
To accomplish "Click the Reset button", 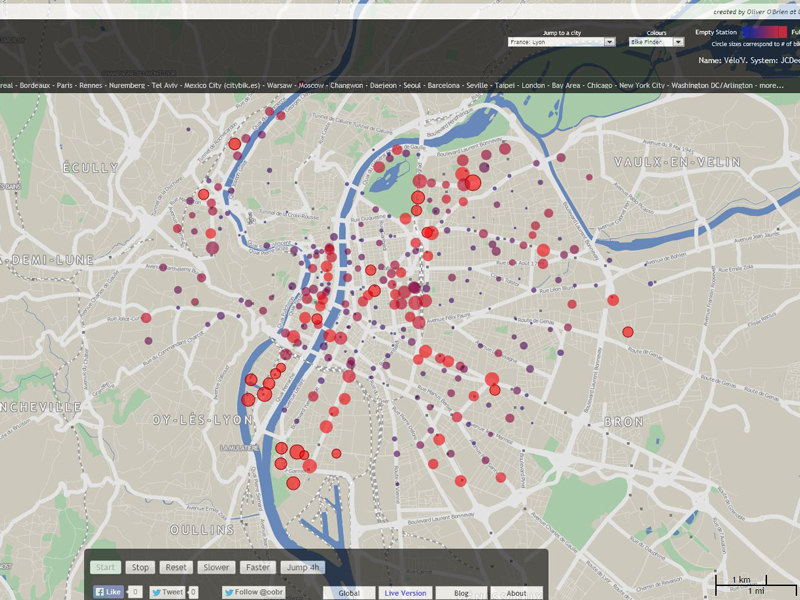I will 176,567.
